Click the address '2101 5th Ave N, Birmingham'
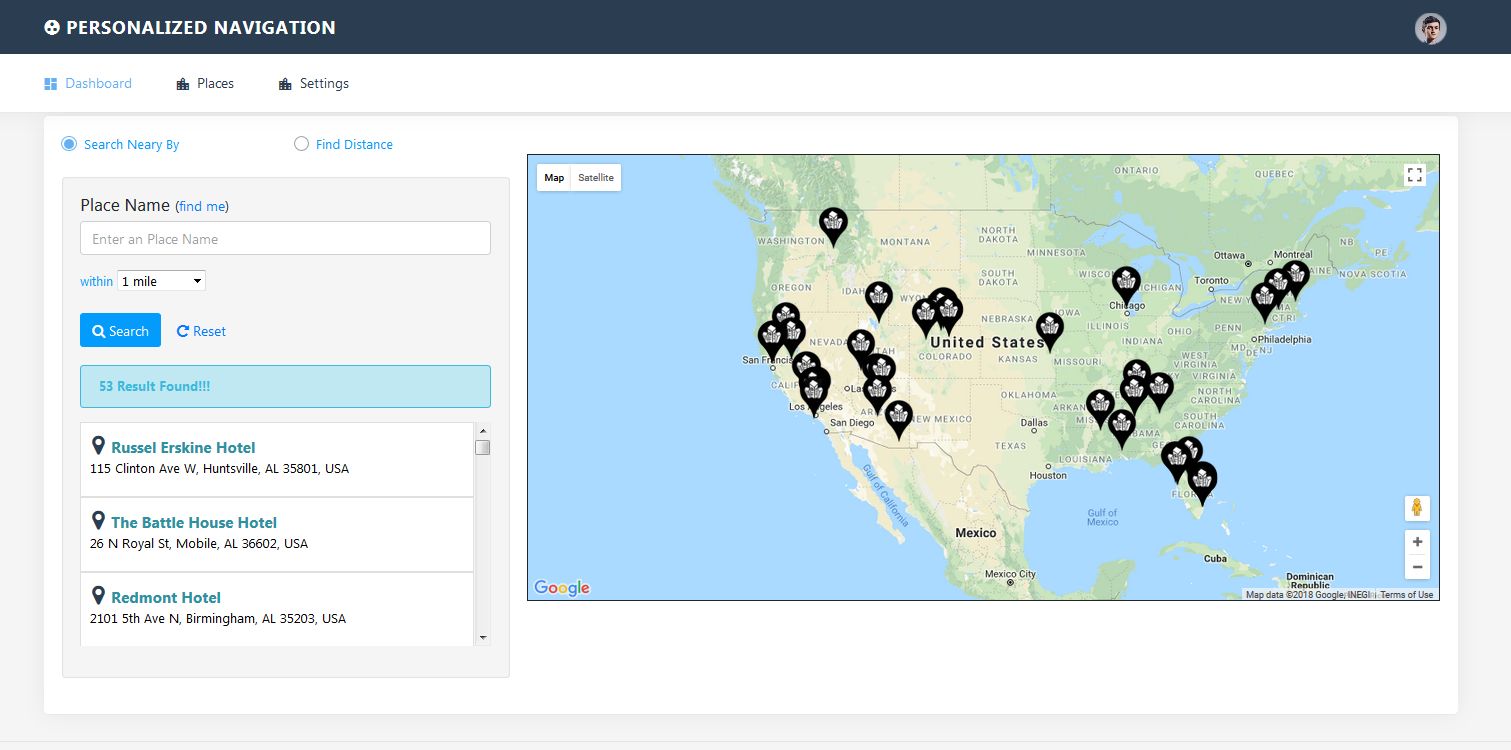Screen dimensions: 1511x750 (218, 619)
